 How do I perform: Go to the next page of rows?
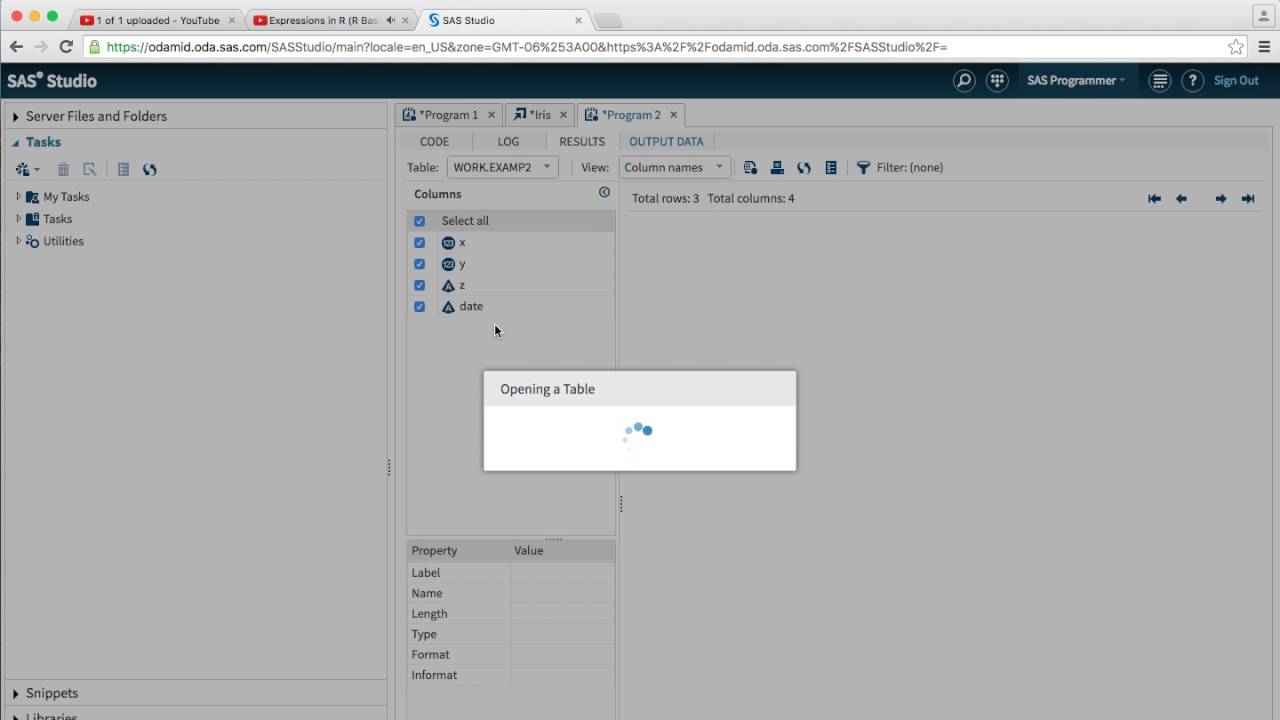click(x=1221, y=199)
